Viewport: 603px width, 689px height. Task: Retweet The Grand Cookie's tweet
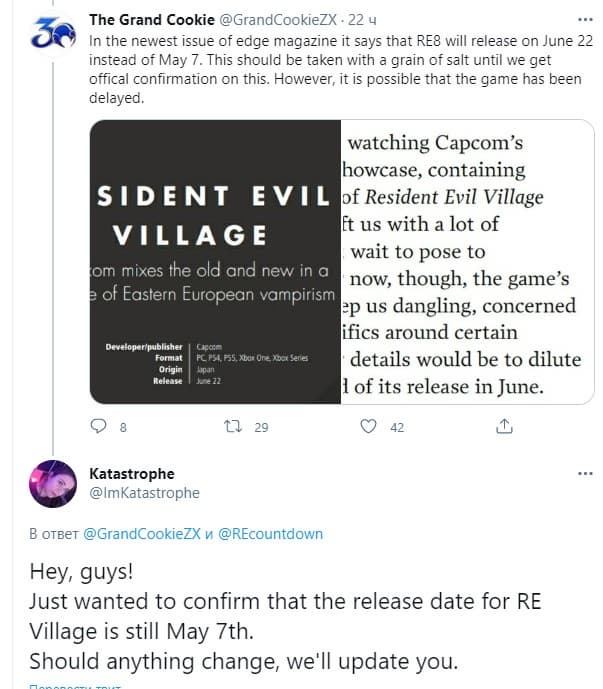(233, 427)
